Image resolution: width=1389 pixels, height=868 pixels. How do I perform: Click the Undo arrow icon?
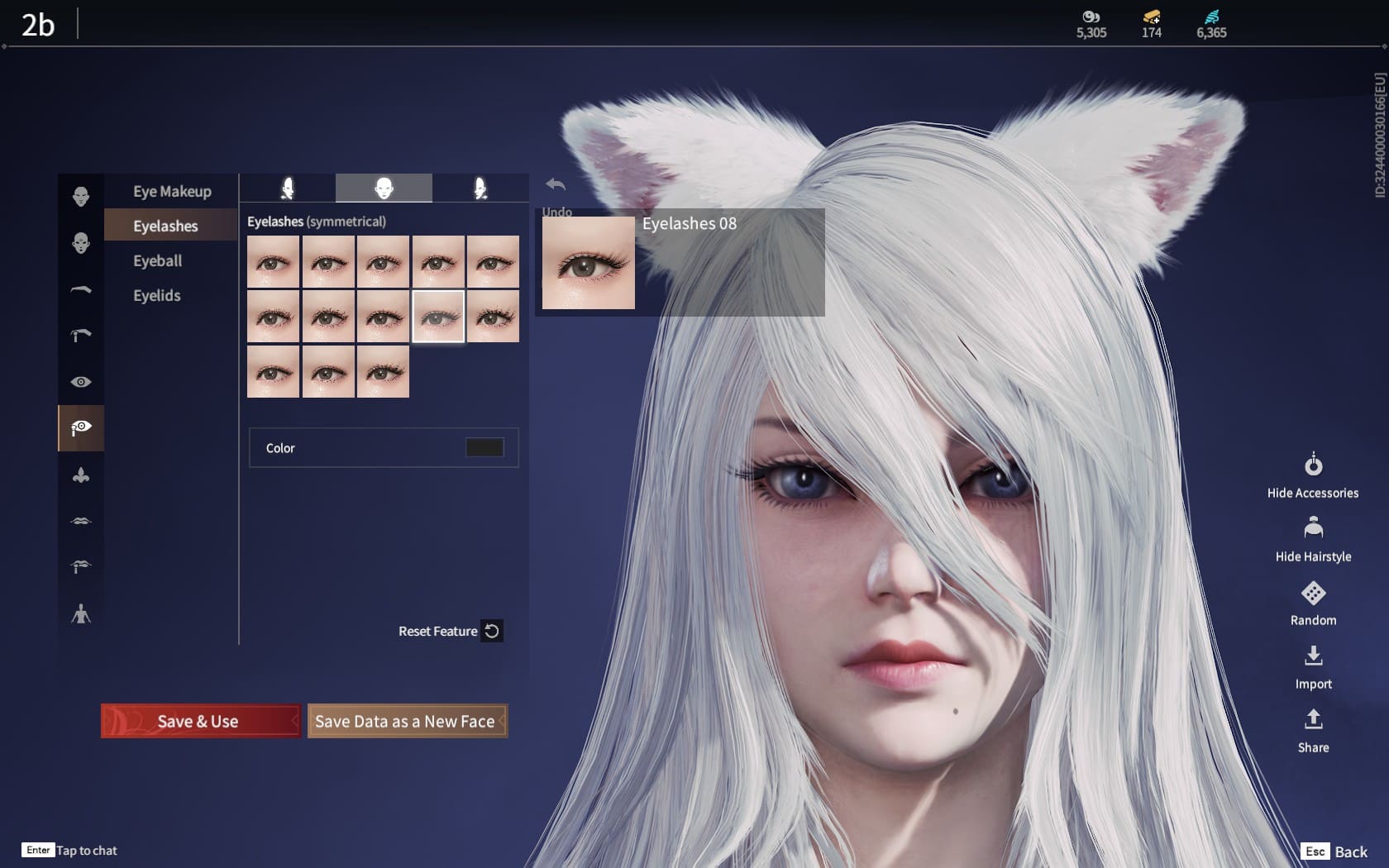click(x=556, y=185)
